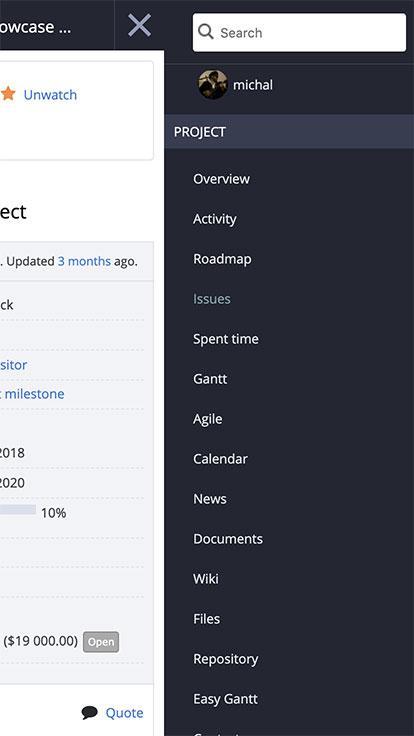Focus the Search input field
This screenshot has height=736, width=414.
coord(299,32)
